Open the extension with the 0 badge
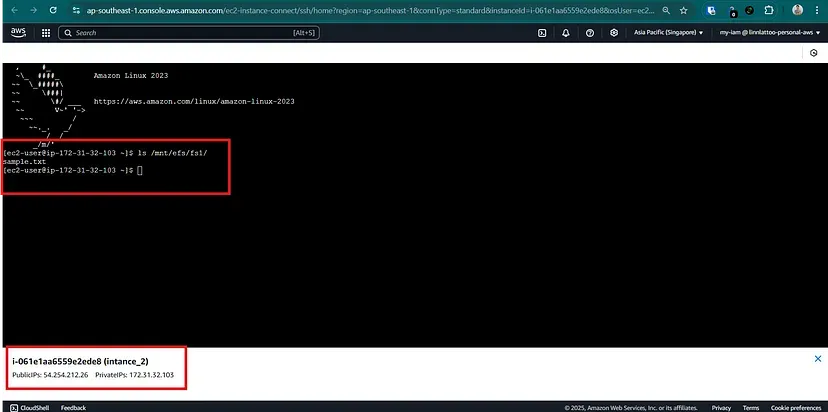The width and height of the screenshot is (828, 412). point(732,11)
